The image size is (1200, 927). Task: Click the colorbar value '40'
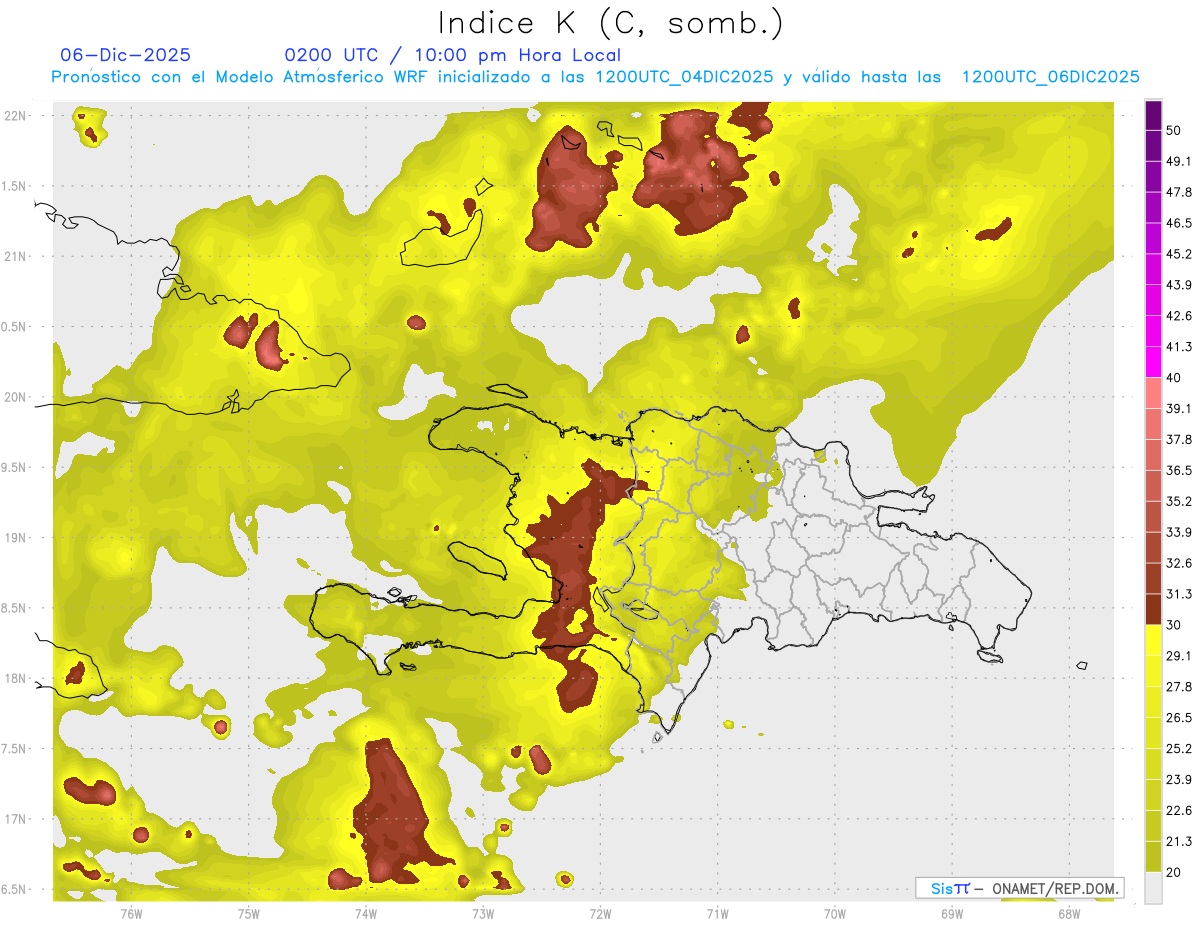point(1174,378)
